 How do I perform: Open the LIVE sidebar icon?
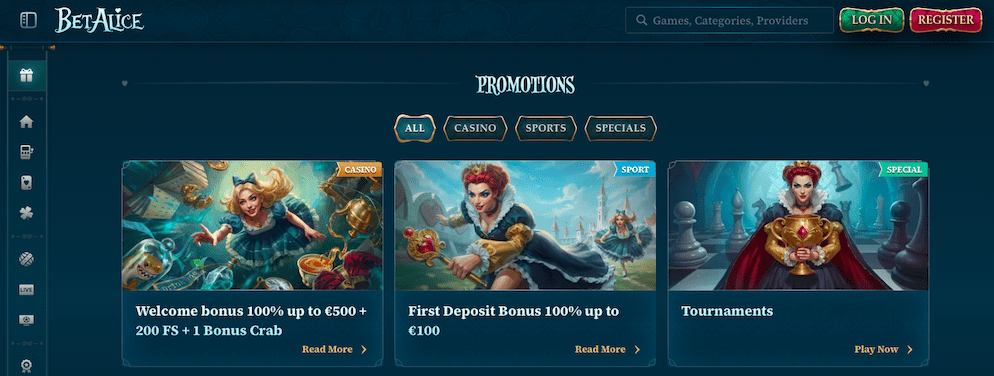click(27, 289)
